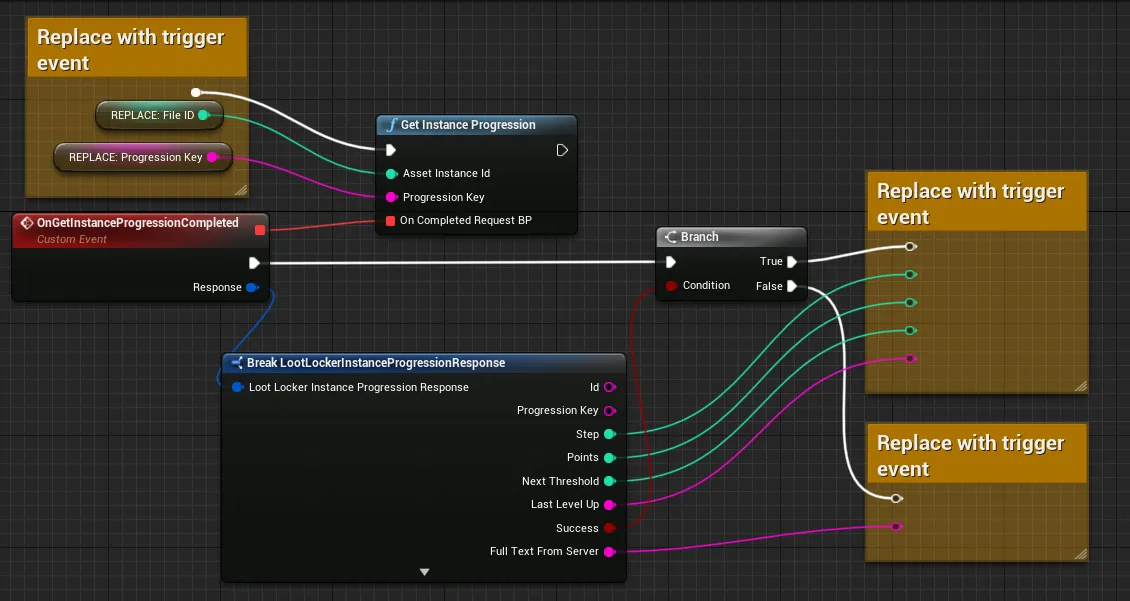The image size is (1130, 601).
Task: Click Progression Key input pin on Get Instance Progression
Action: tap(391, 197)
